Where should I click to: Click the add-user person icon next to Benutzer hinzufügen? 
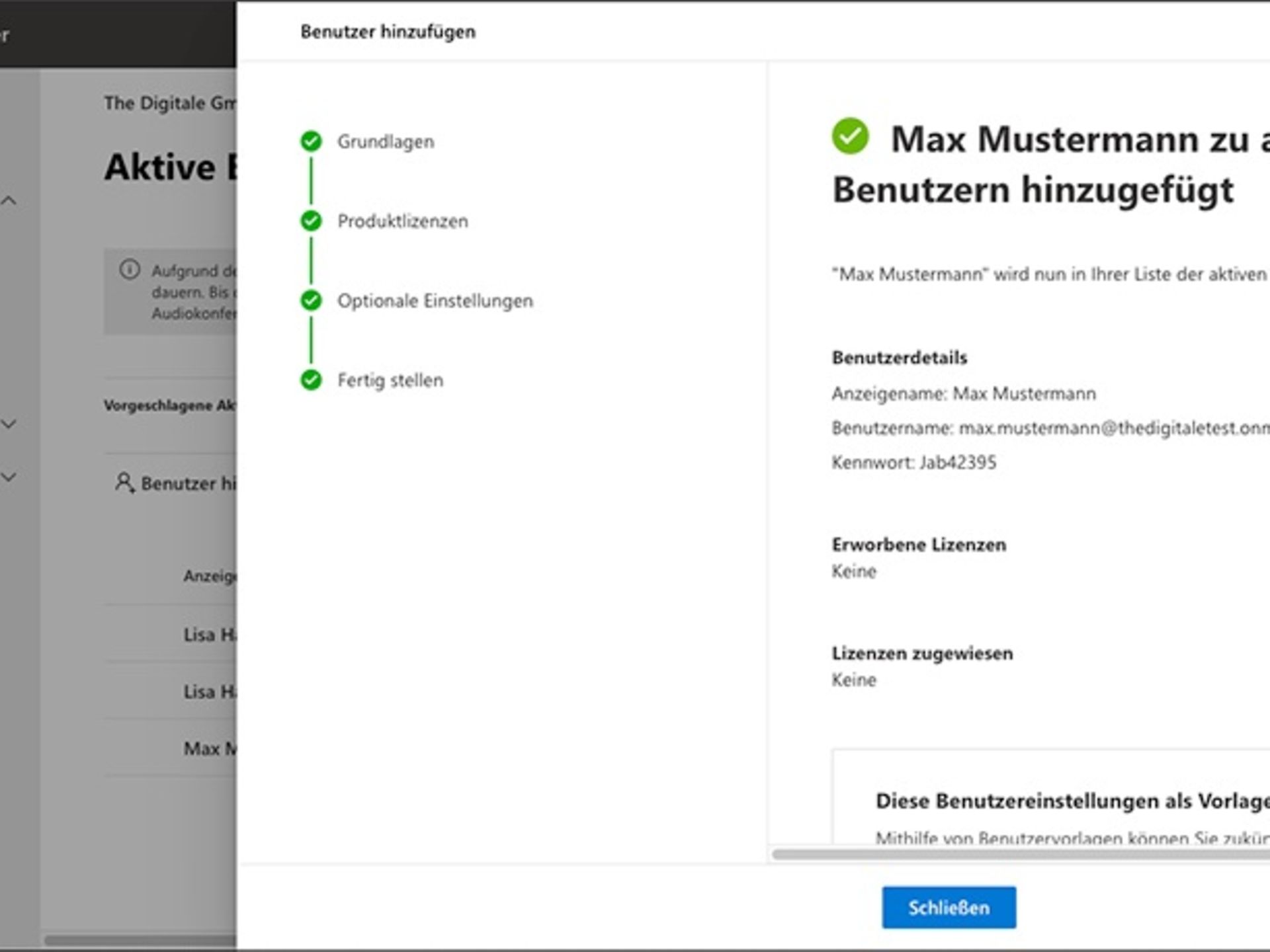click(x=124, y=483)
